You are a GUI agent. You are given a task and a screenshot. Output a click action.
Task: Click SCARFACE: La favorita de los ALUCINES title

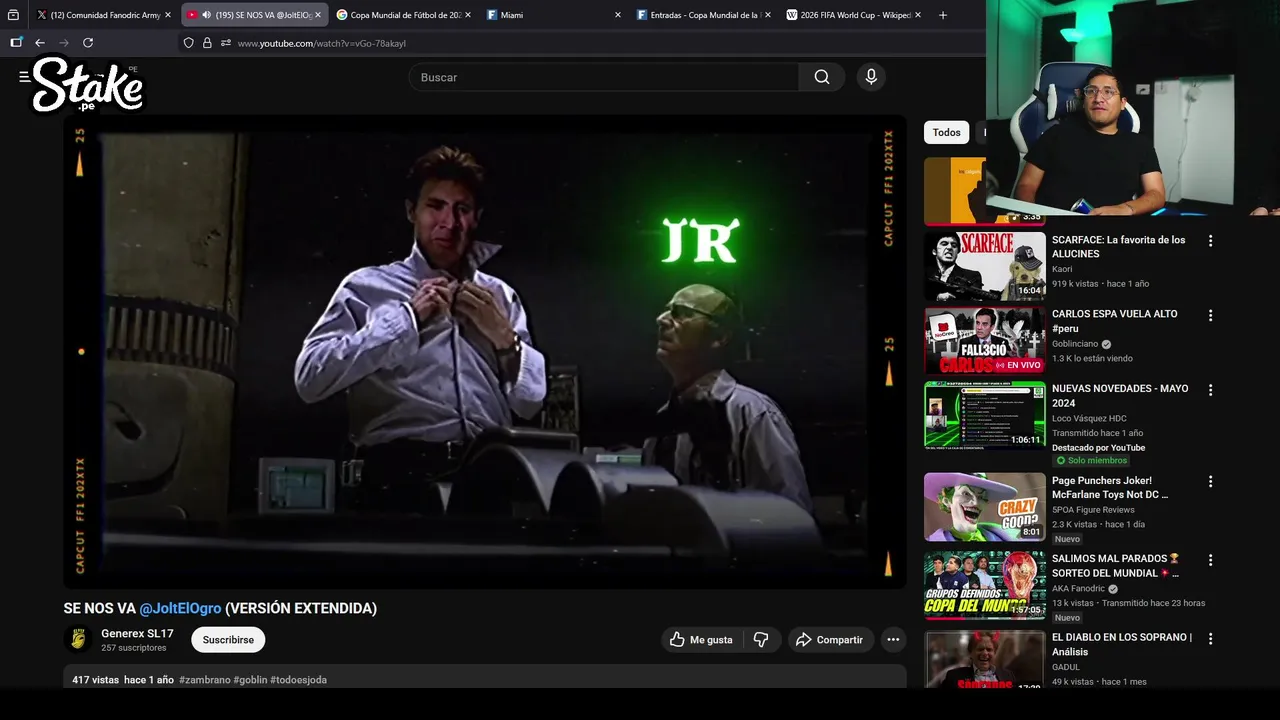coord(1118,247)
